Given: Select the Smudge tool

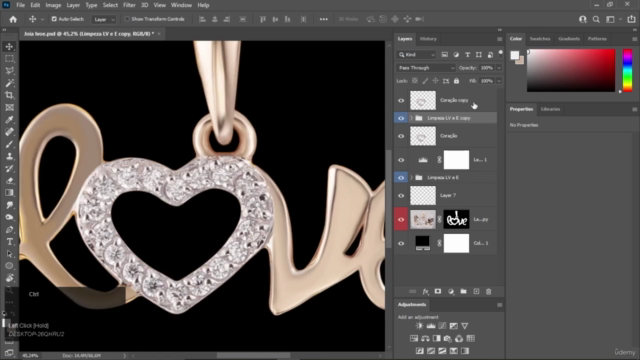Looking at the screenshot, I should click(x=9, y=205).
